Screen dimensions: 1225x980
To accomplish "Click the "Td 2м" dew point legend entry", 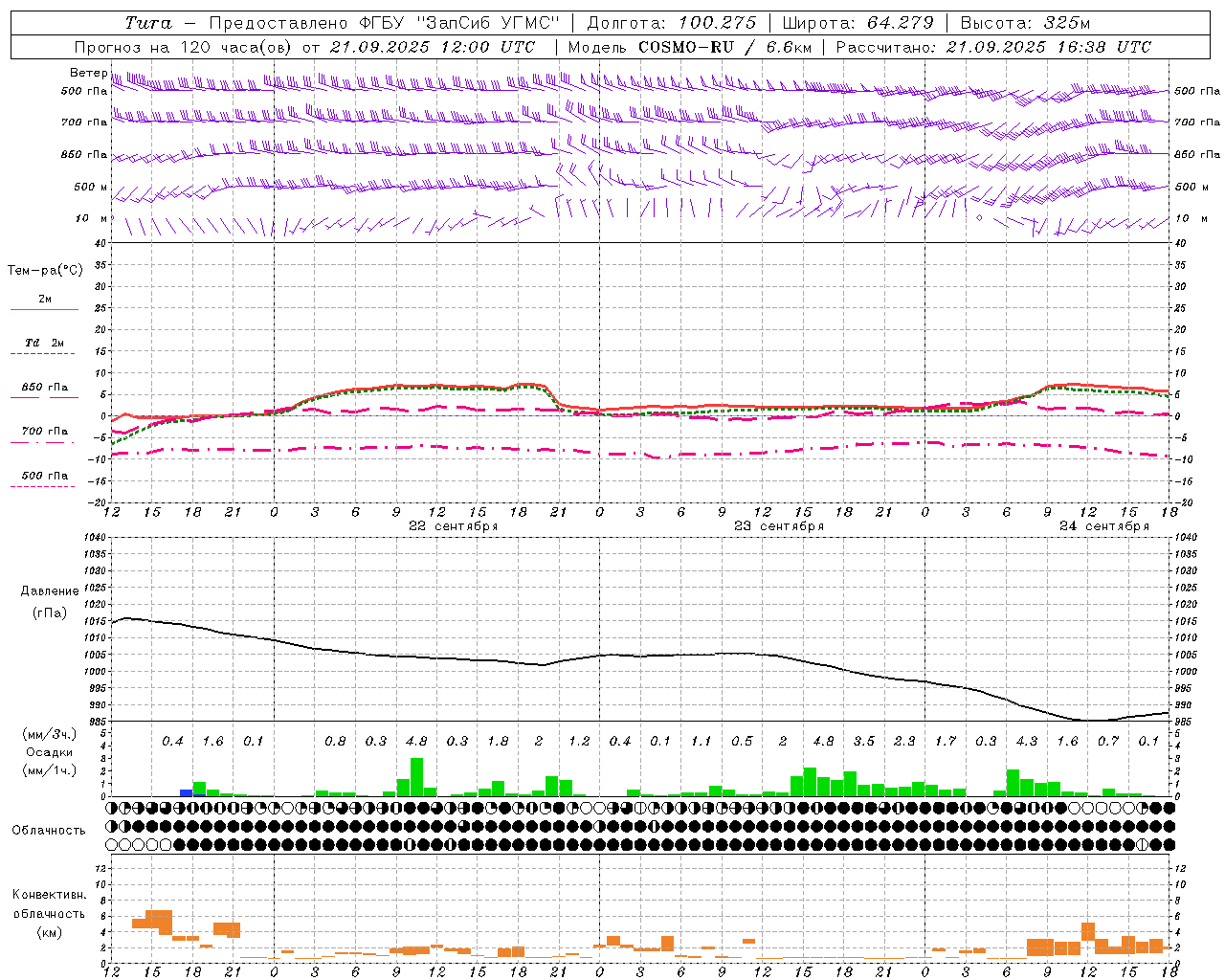I will [x=44, y=342].
